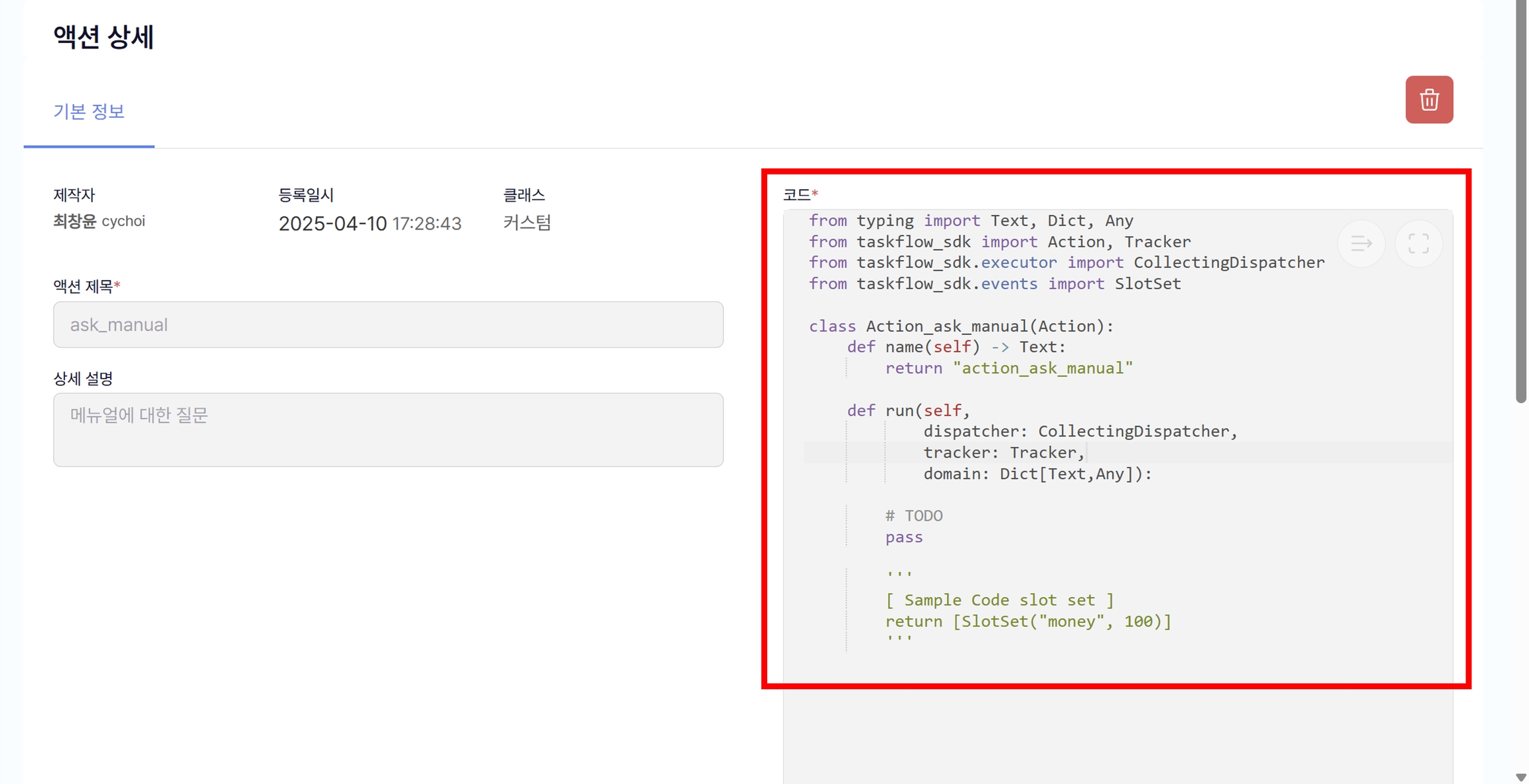
Task: Click the 'return [SlotSet("money", 100)]' line
Action: pos(1028,621)
